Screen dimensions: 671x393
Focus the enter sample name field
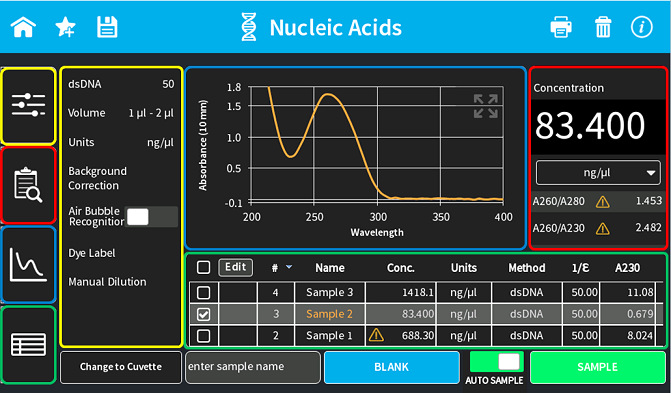253,367
